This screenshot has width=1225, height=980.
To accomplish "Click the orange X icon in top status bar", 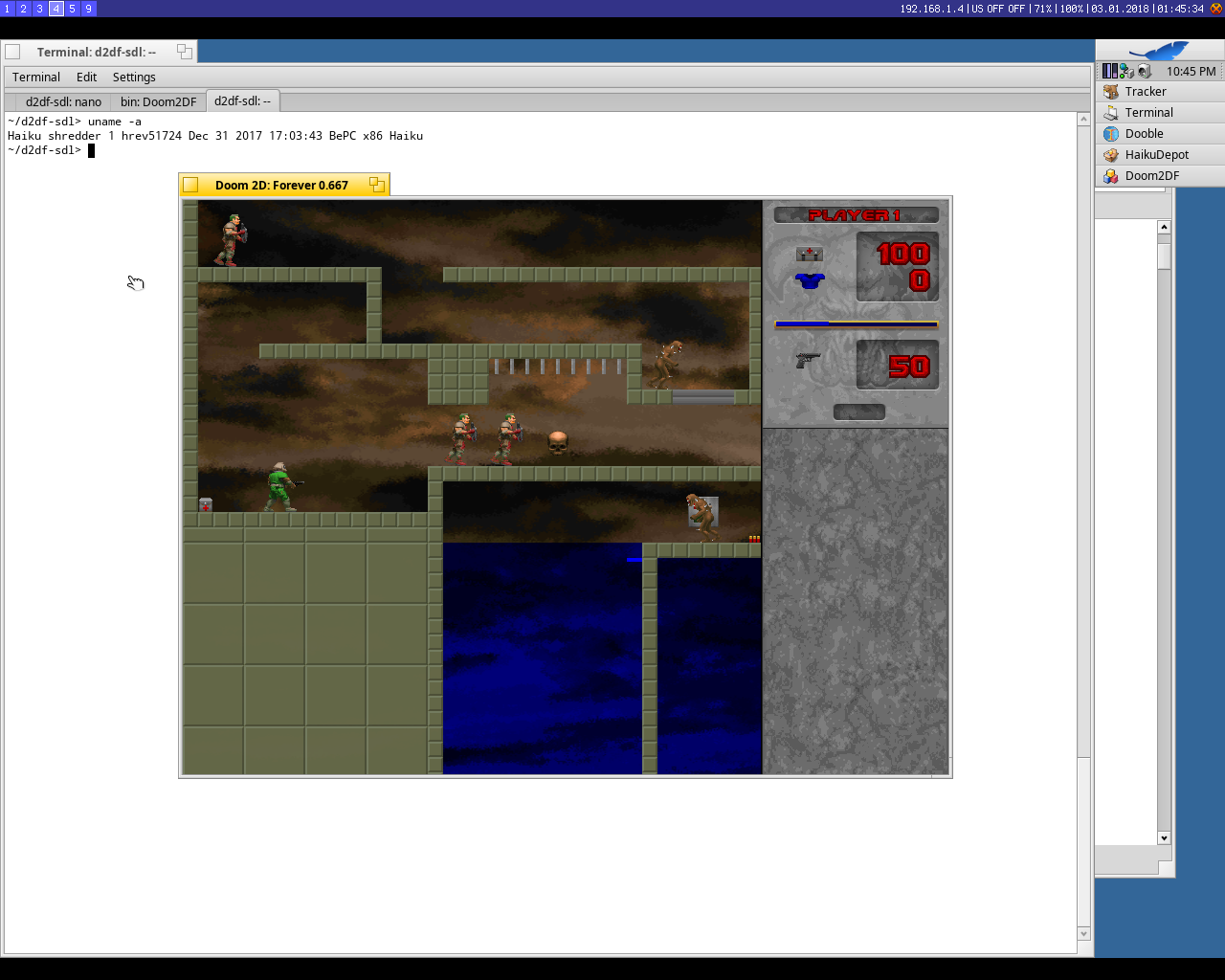I will [x=1216, y=8].
